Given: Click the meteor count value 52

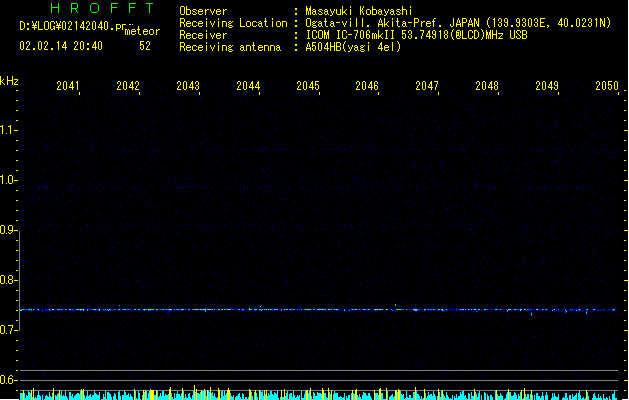Looking at the screenshot, I should 145,46.
